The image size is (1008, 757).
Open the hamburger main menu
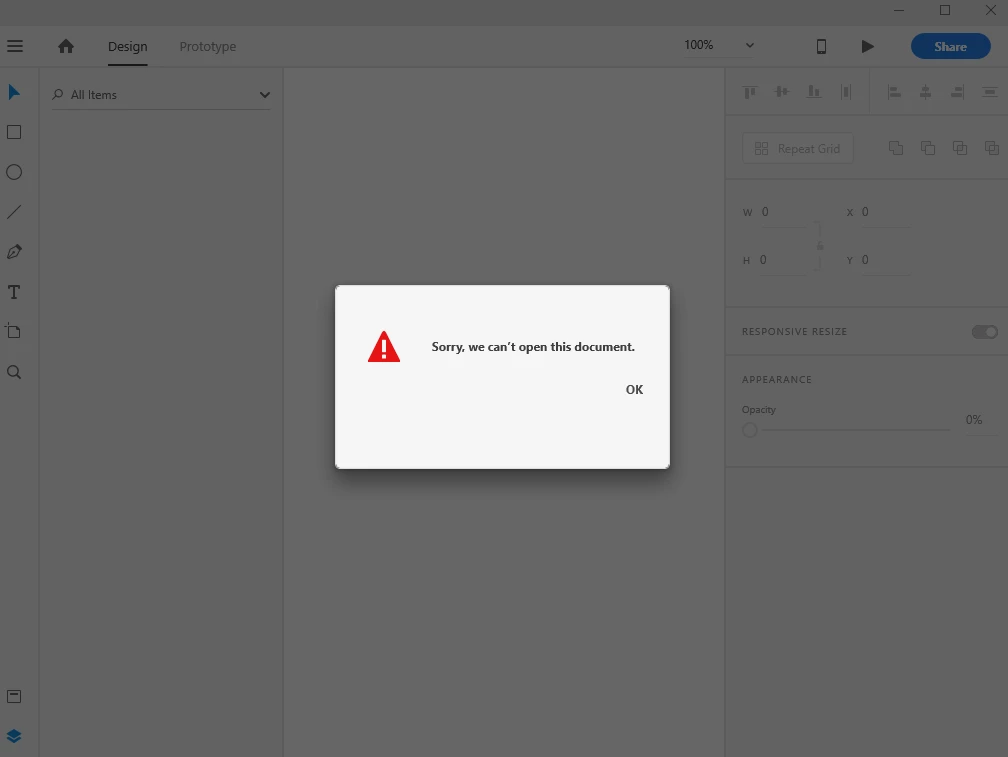[15, 46]
